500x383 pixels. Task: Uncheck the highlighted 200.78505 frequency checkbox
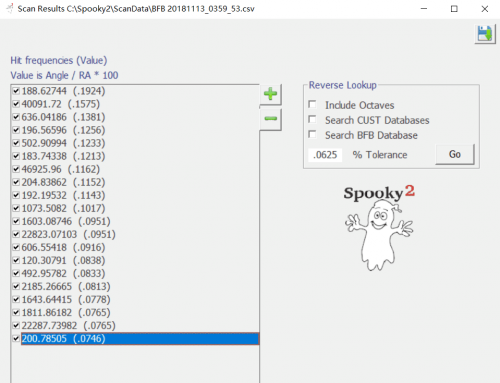(16, 338)
